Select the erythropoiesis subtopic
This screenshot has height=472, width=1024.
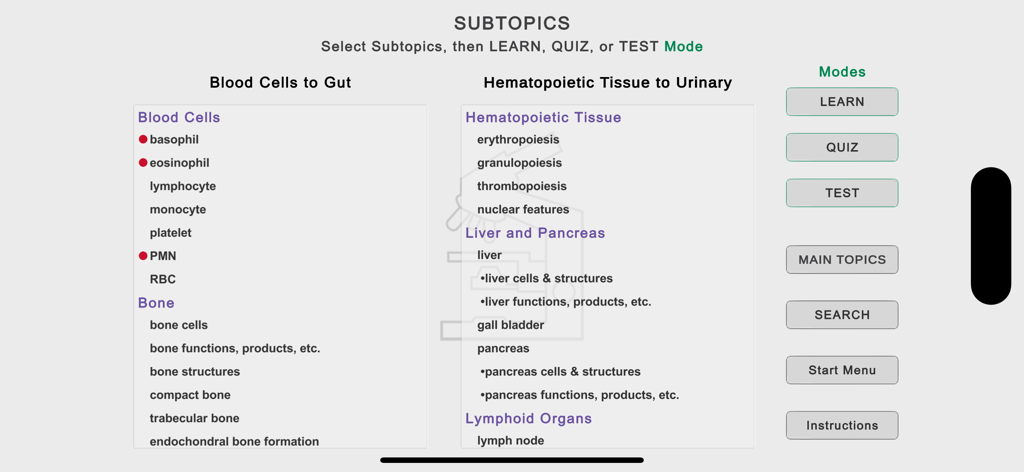pyautogui.click(x=518, y=140)
